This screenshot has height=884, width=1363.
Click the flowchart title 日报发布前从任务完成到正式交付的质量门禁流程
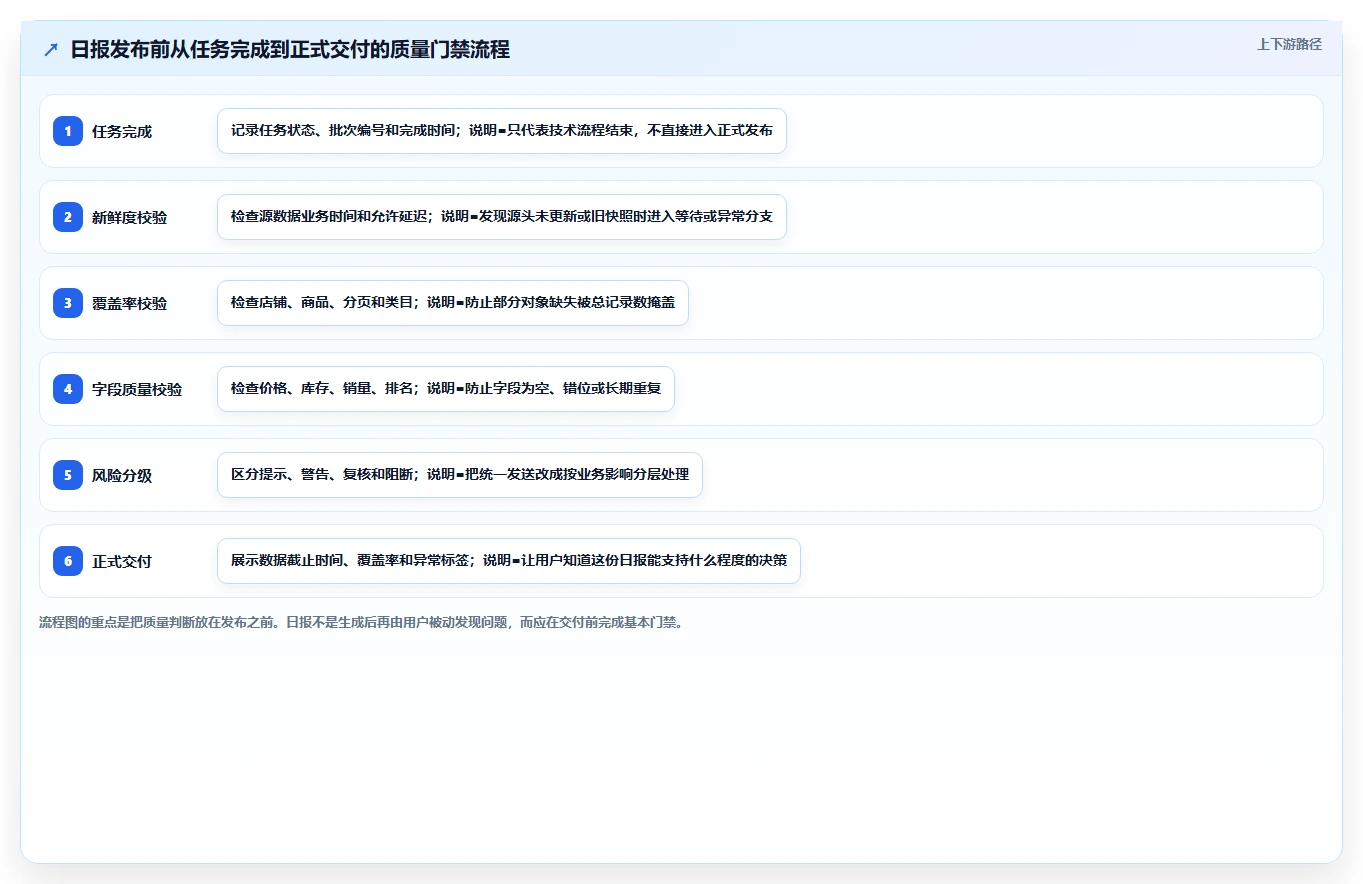[290, 49]
